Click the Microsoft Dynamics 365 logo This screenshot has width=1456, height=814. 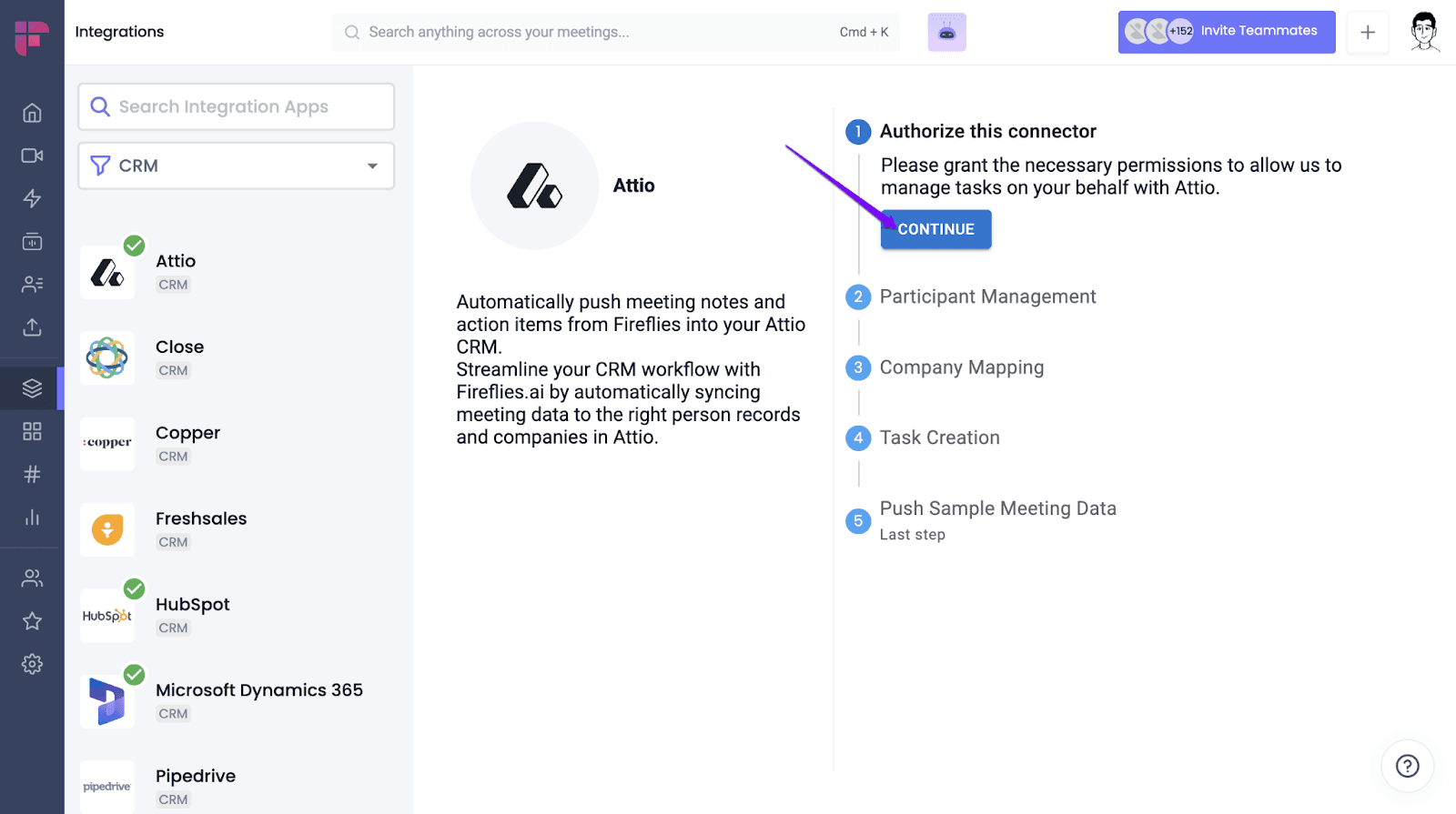(x=107, y=701)
